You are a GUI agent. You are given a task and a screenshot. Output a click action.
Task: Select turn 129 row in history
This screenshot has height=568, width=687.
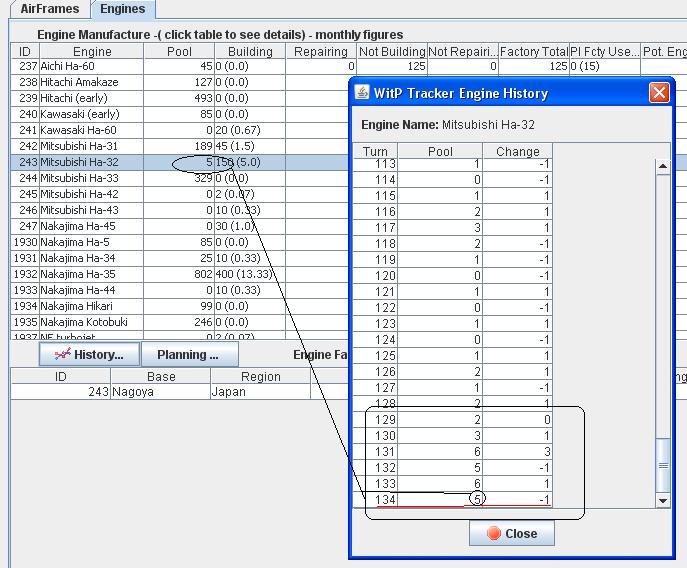pos(453,419)
